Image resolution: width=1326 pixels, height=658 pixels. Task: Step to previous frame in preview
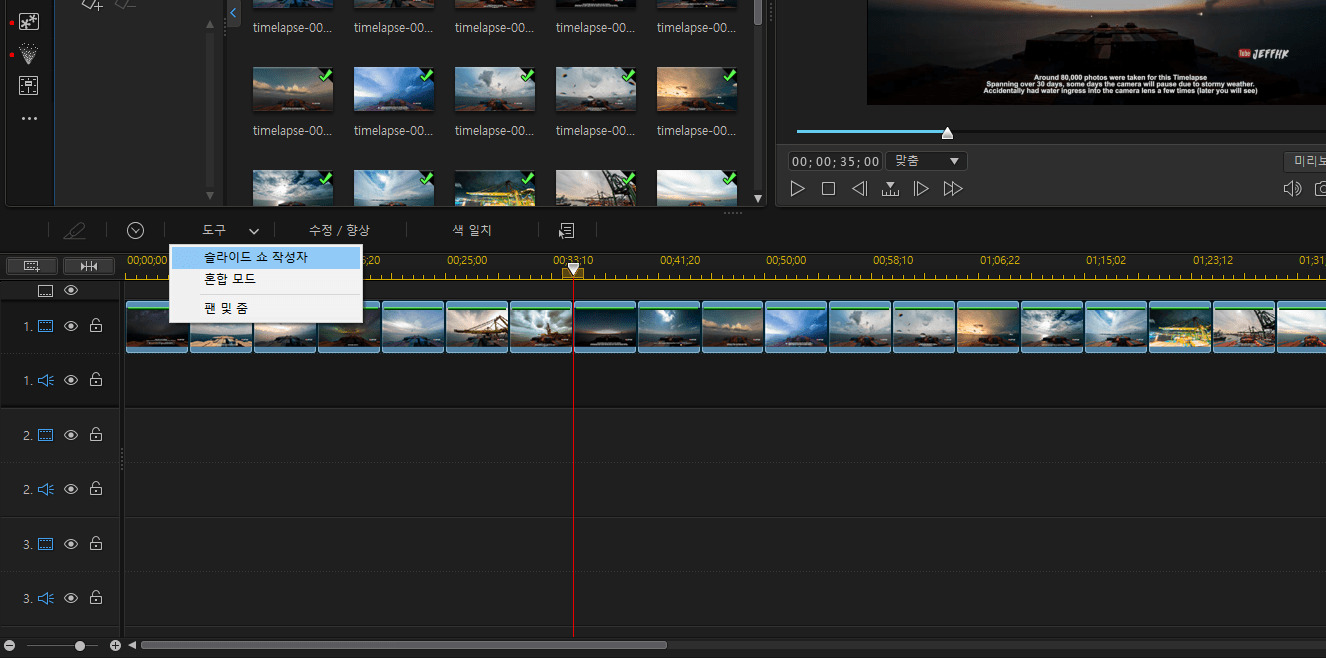(859, 189)
